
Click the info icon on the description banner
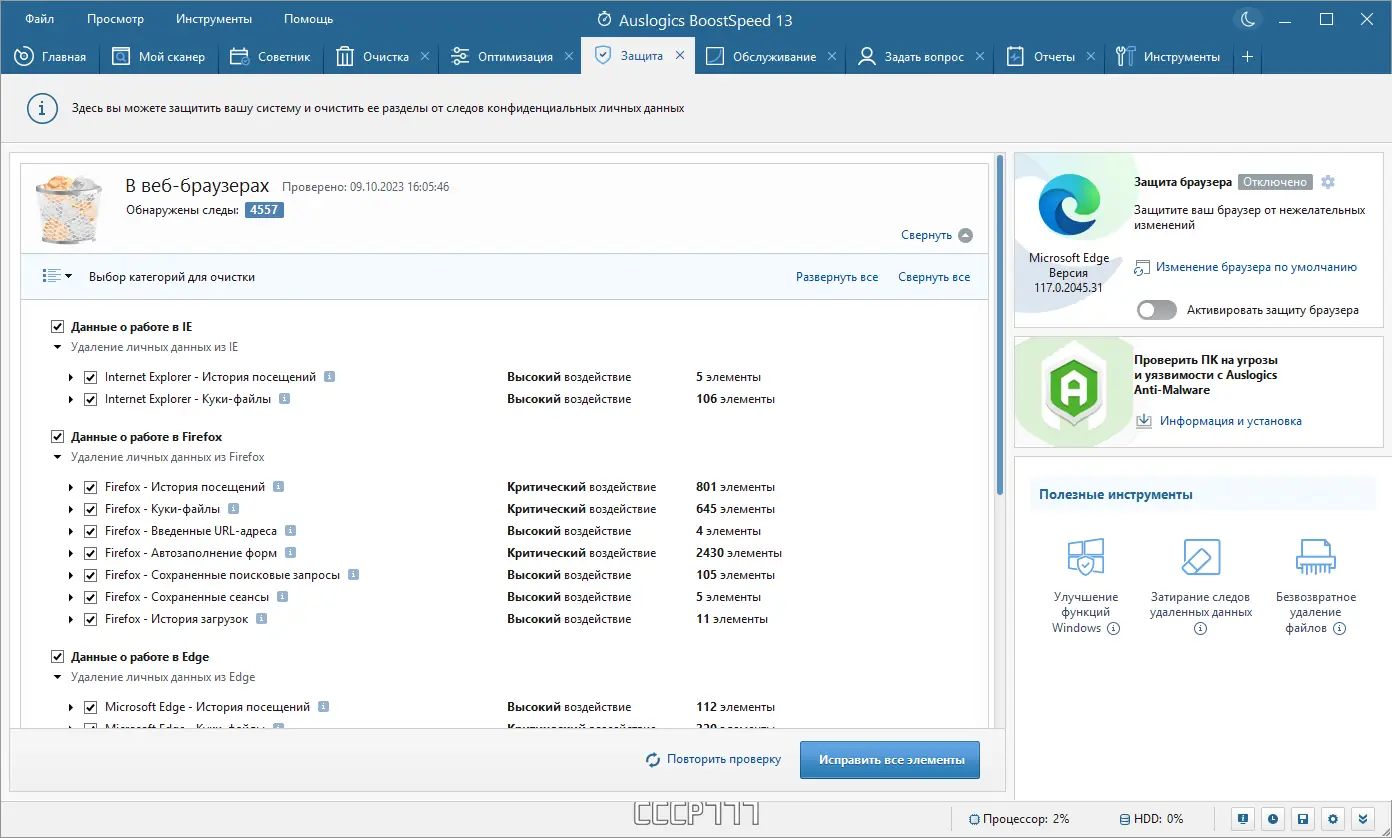41,108
